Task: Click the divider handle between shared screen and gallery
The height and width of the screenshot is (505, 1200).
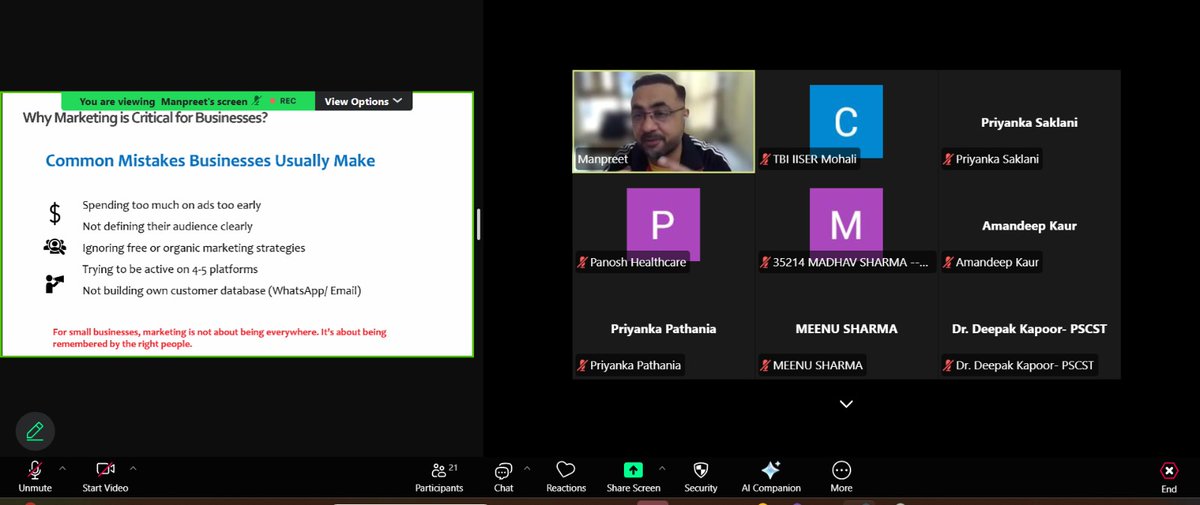Action: [x=478, y=224]
